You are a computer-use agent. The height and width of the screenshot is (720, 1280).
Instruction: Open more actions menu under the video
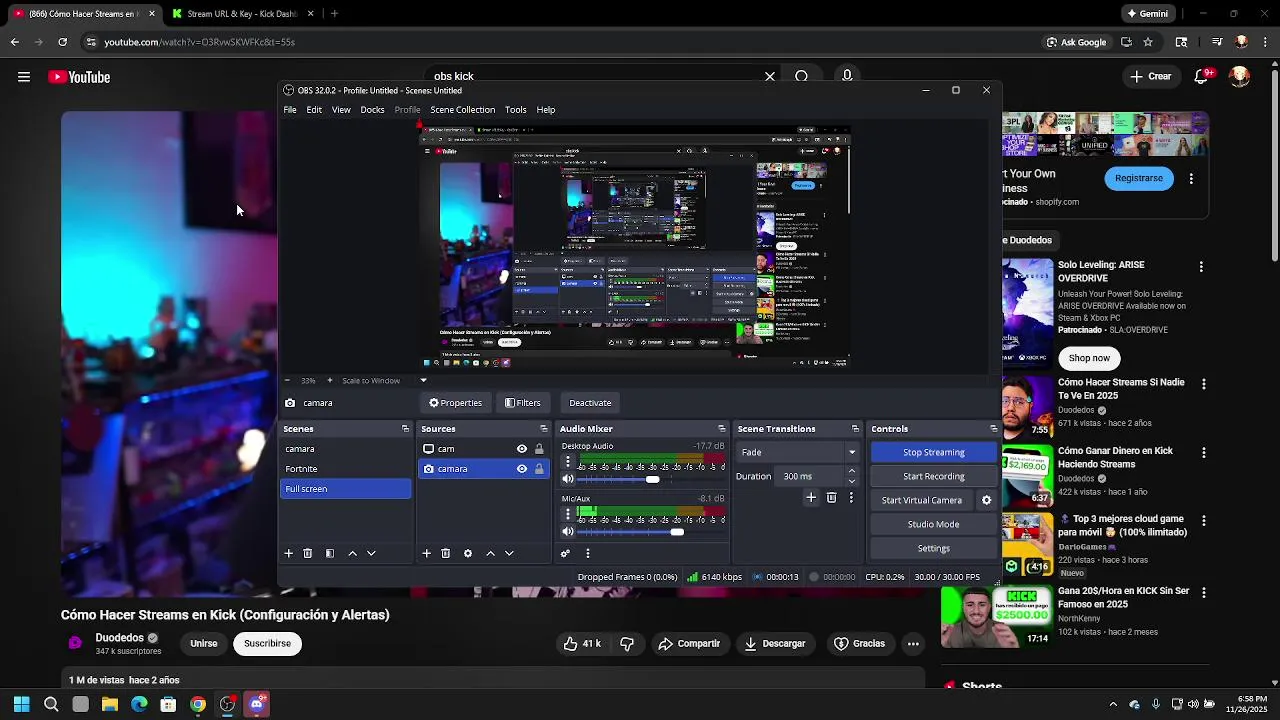tap(913, 644)
